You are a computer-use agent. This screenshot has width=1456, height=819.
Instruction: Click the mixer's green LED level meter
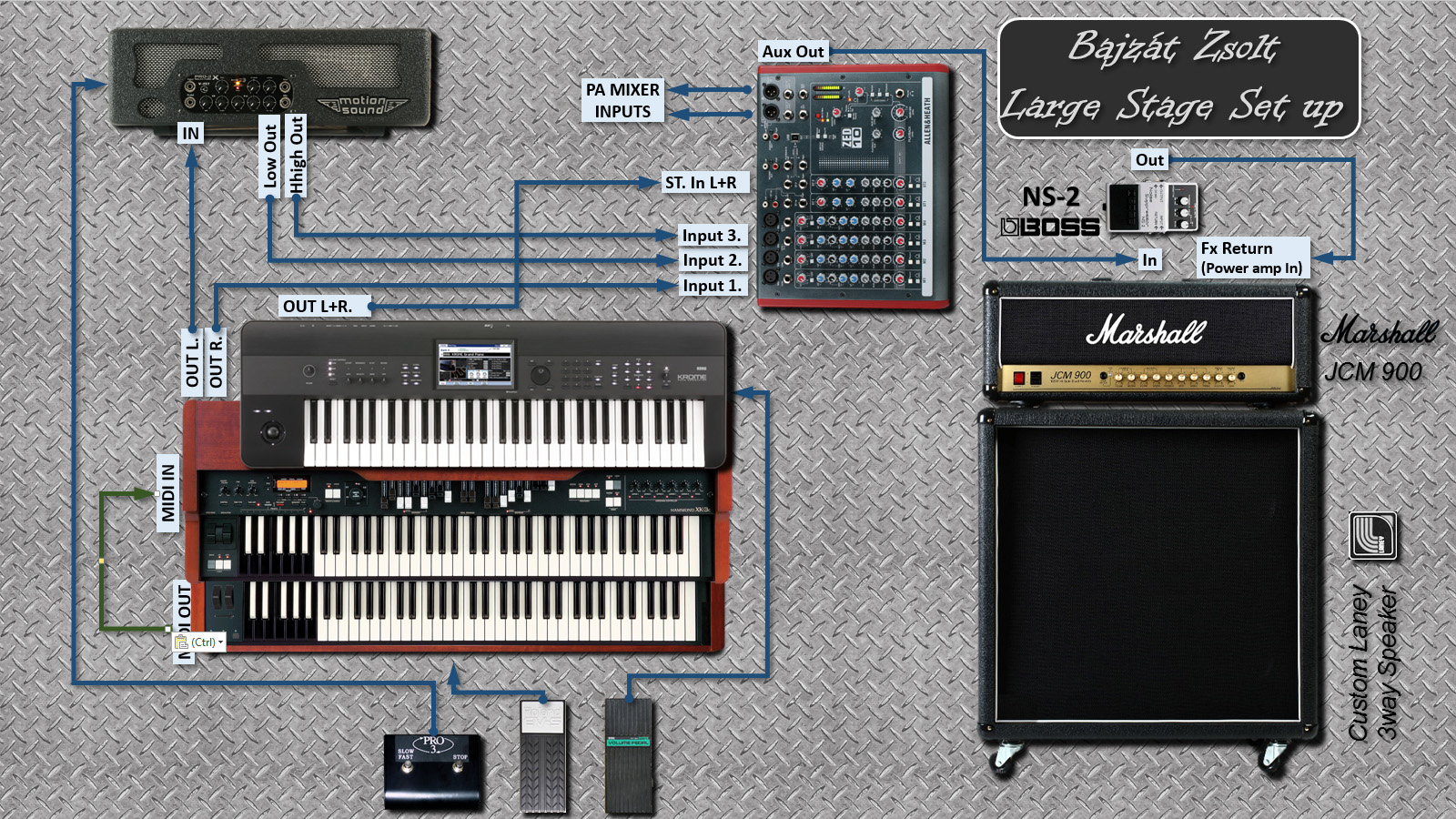[827, 91]
